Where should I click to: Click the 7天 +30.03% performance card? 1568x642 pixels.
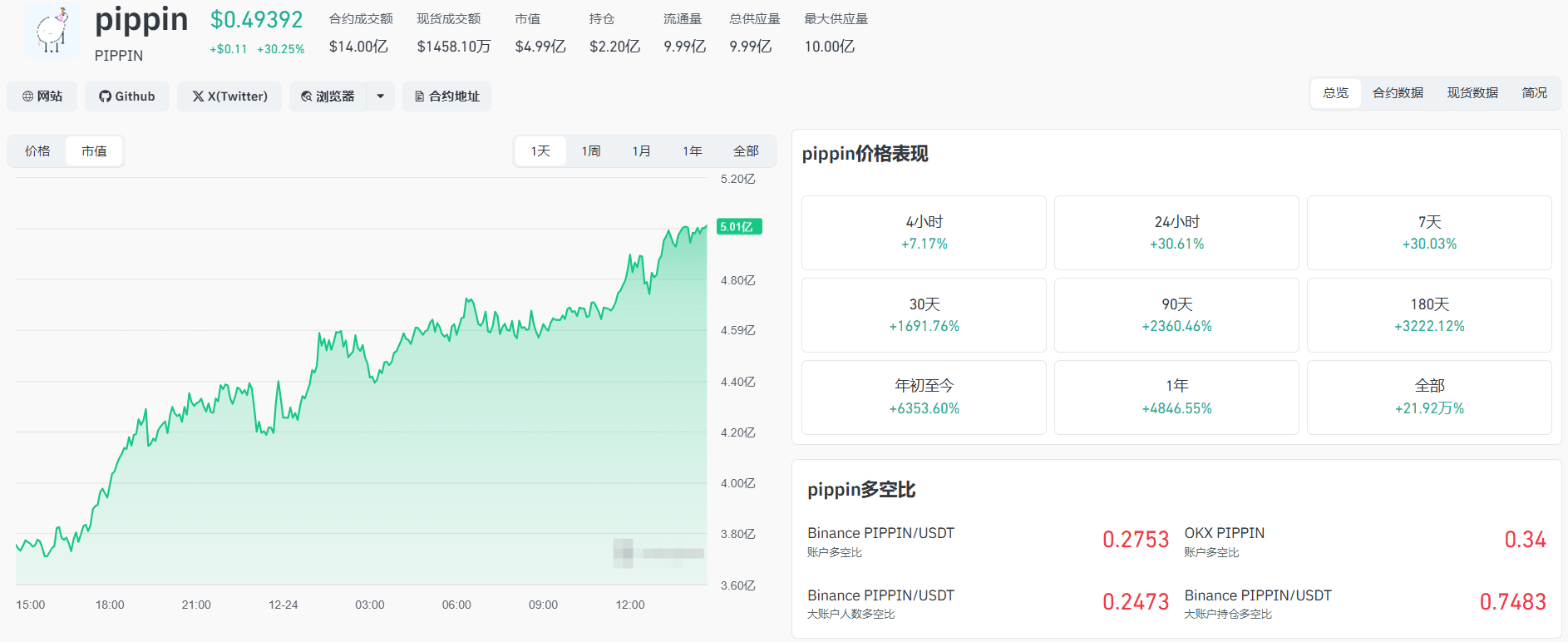(x=1429, y=233)
